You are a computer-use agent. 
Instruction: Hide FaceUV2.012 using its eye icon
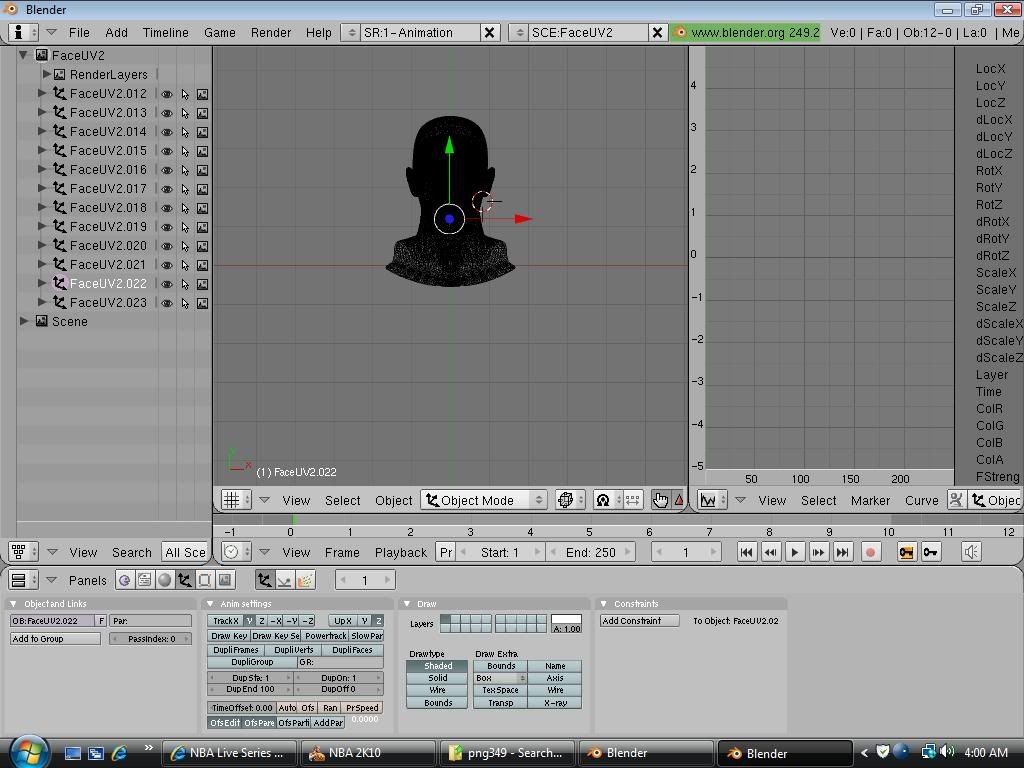pos(167,94)
